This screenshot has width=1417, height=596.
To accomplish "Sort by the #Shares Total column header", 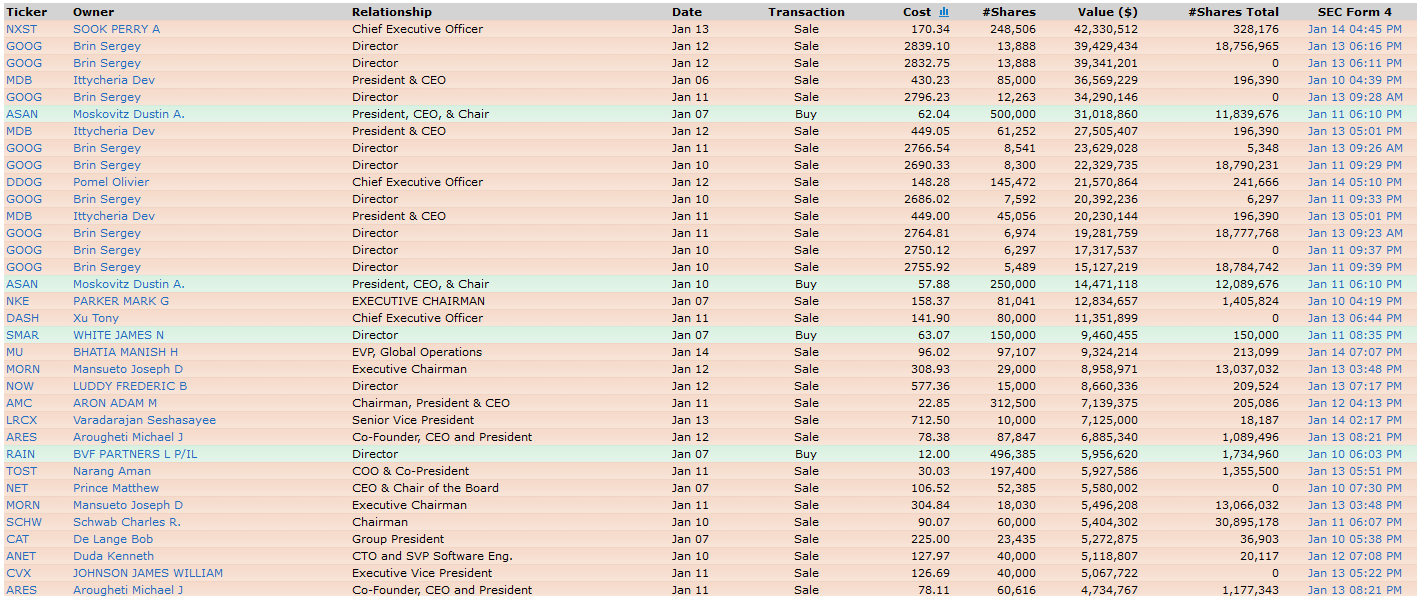I will [1233, 12].
